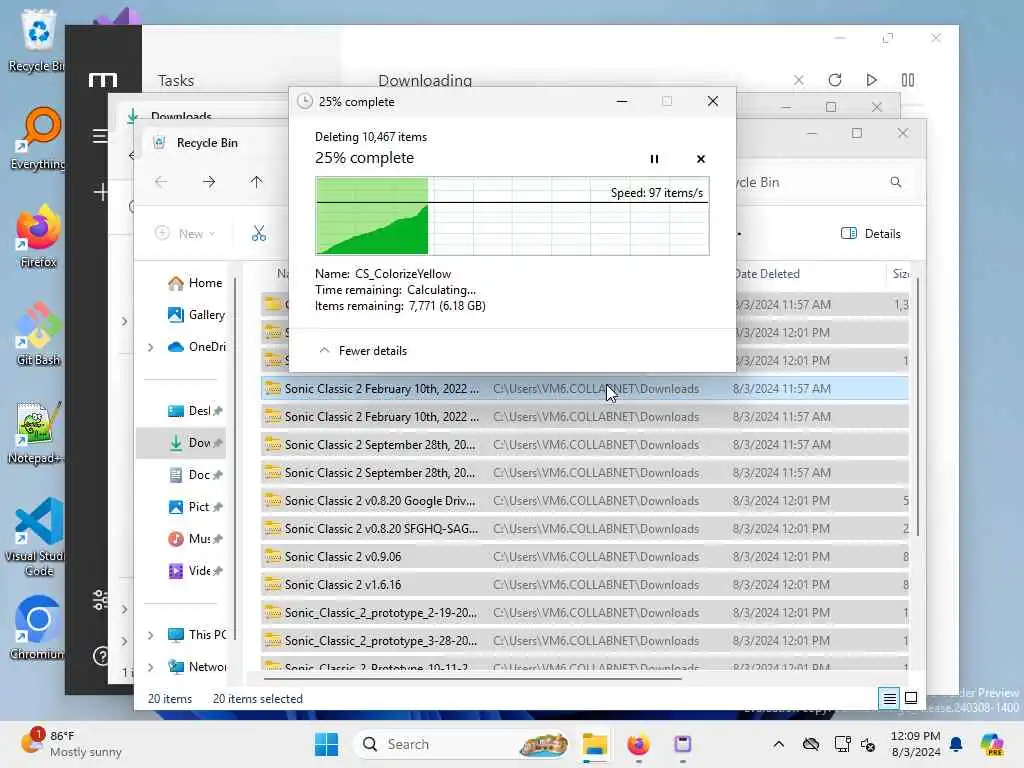This screenshot has height=768, width=1024.
Task: Open Firefox from taskbar
Action: [638, 744]
